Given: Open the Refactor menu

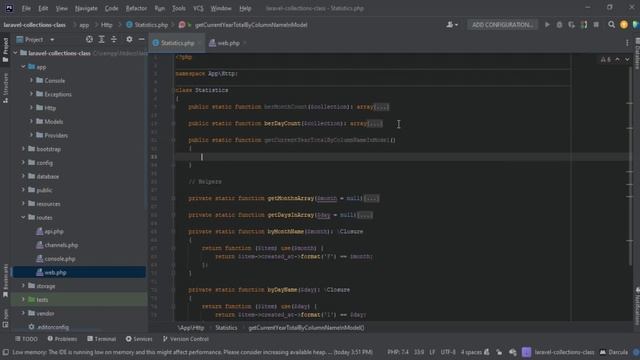Looking at the screenshot, I should pyautogui.click(x=136, y=8).
